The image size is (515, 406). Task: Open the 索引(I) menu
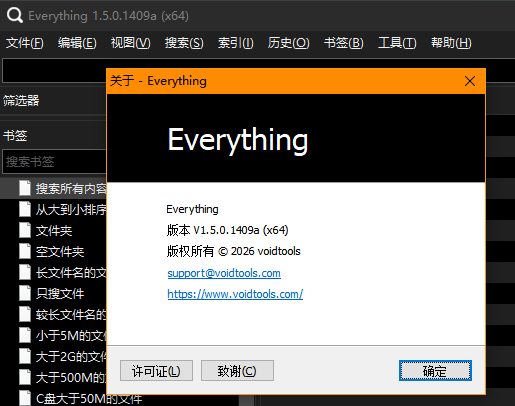pyautogui.click(x=236, y=43)
